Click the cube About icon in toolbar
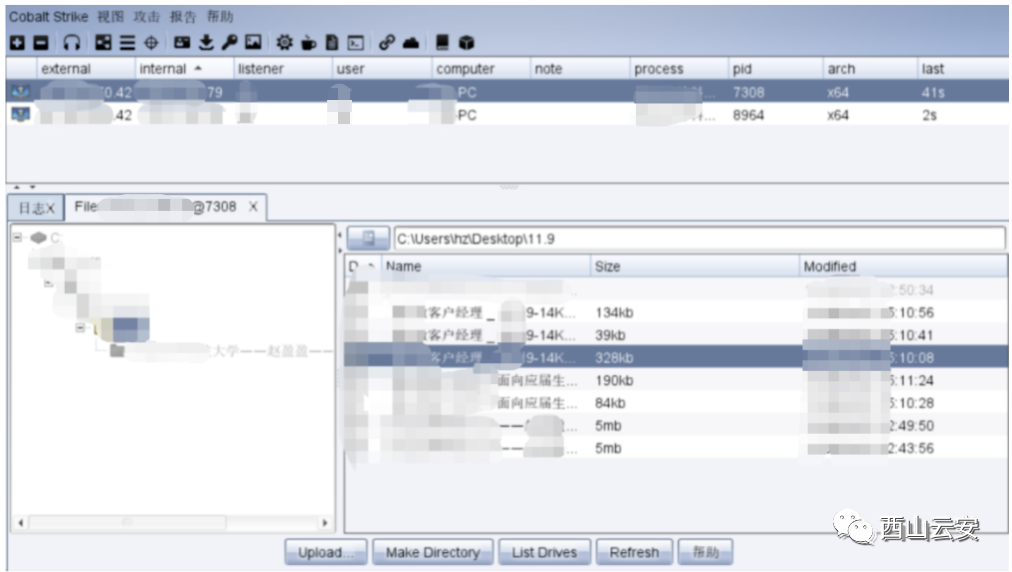 [466, 43]
